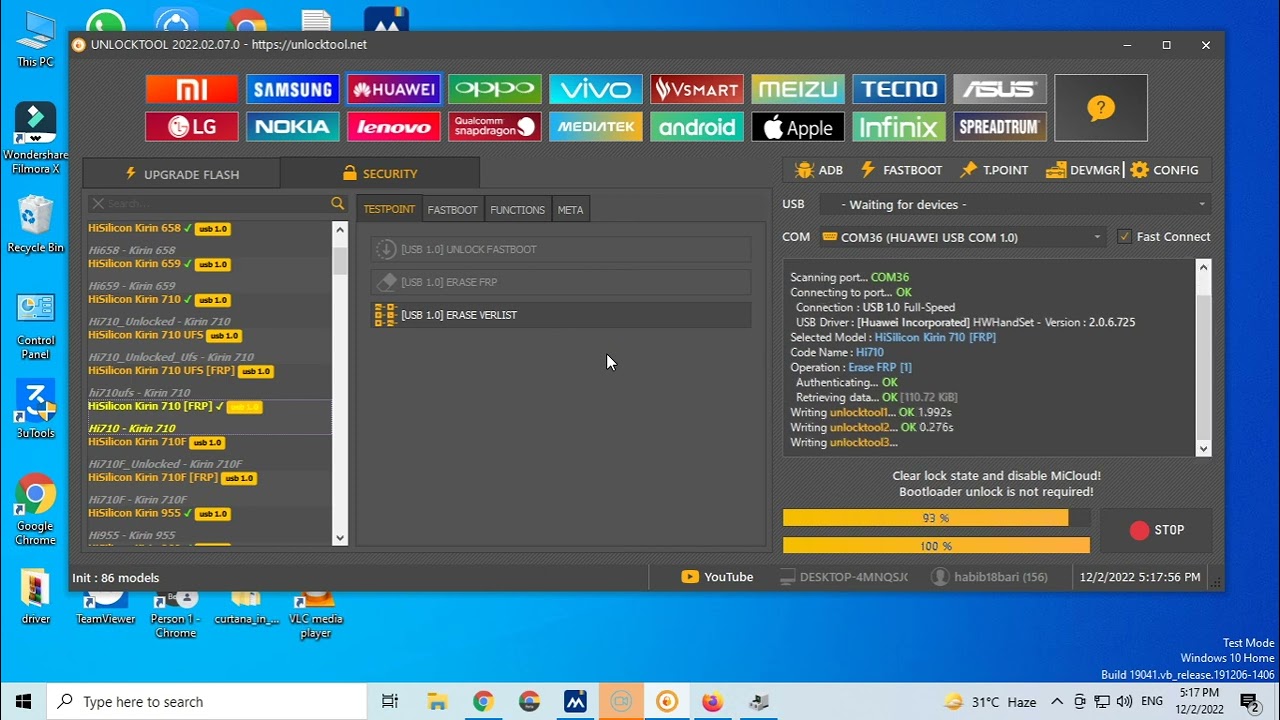Open the META tab
Screen dimensions: 1280x720
pyautogui.click(x=570, y=209)
